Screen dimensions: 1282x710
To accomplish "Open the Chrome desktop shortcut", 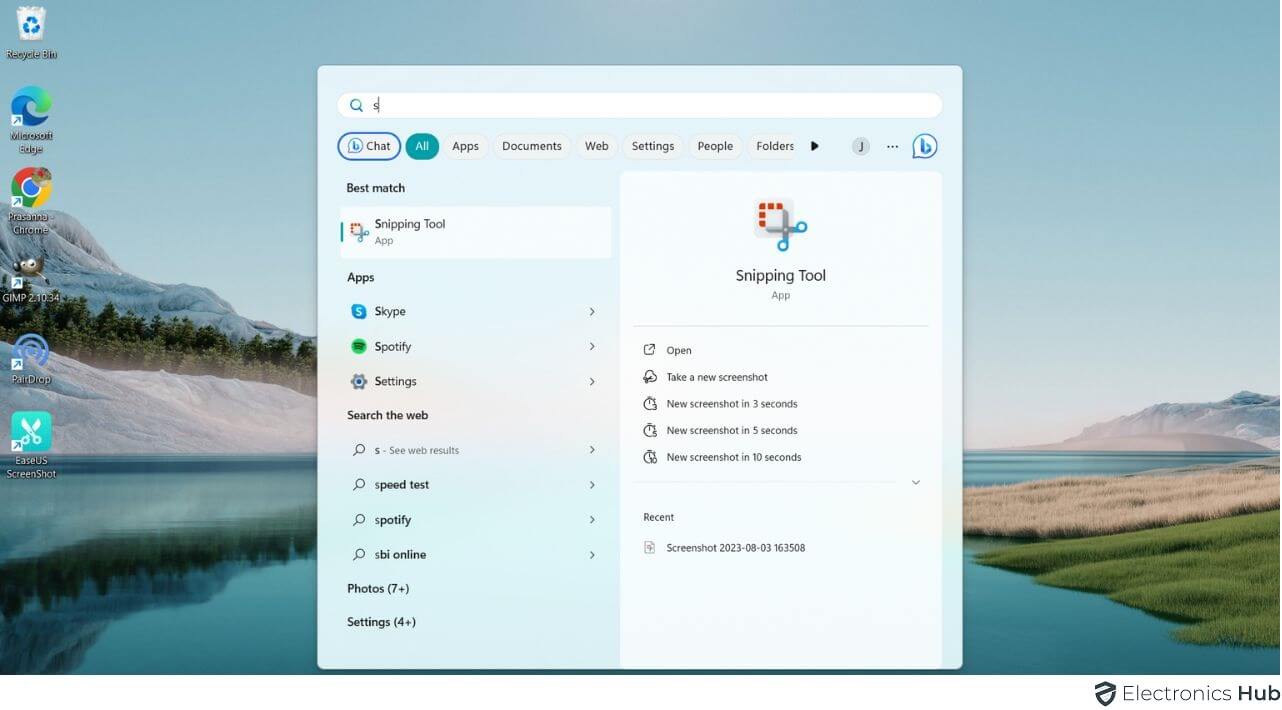I will (31, 189).
